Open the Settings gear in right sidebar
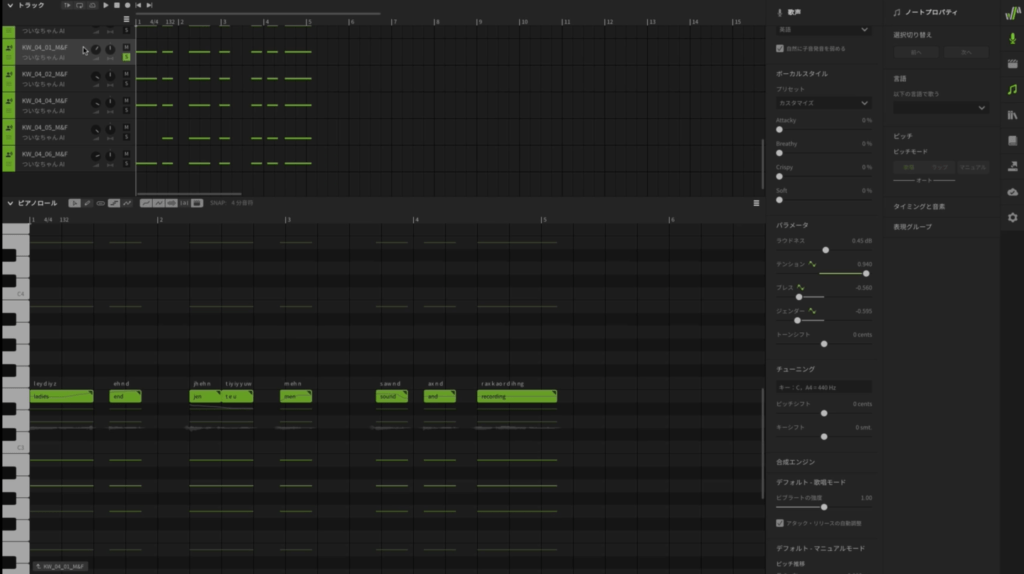The height and width of the screenshot is (574, 1024). pos(1012,217)
